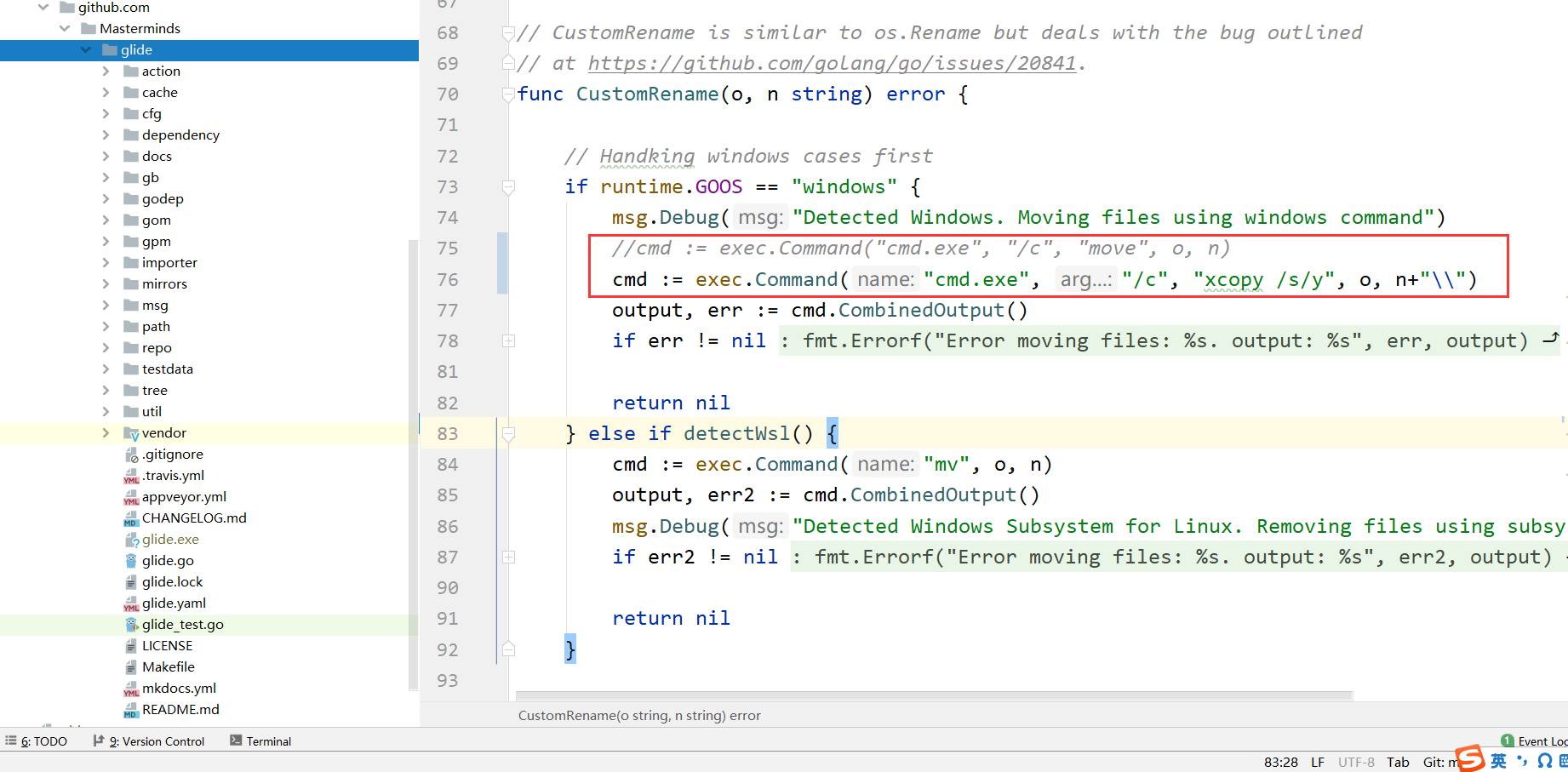
Task: Click the Sogou input method icon
Action: coord(1469,758)
